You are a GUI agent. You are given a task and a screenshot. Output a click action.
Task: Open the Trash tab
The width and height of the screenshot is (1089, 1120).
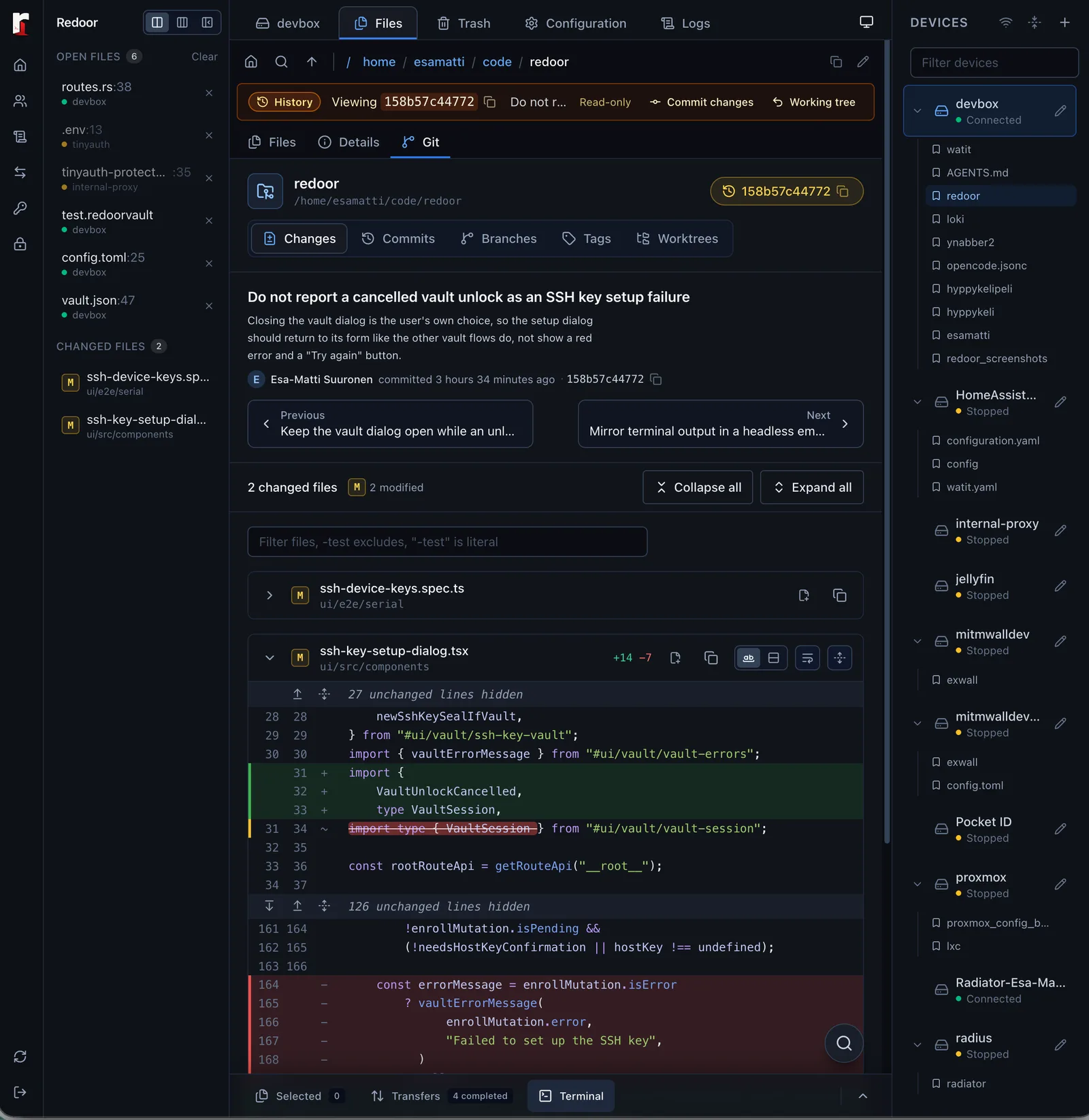464,23
